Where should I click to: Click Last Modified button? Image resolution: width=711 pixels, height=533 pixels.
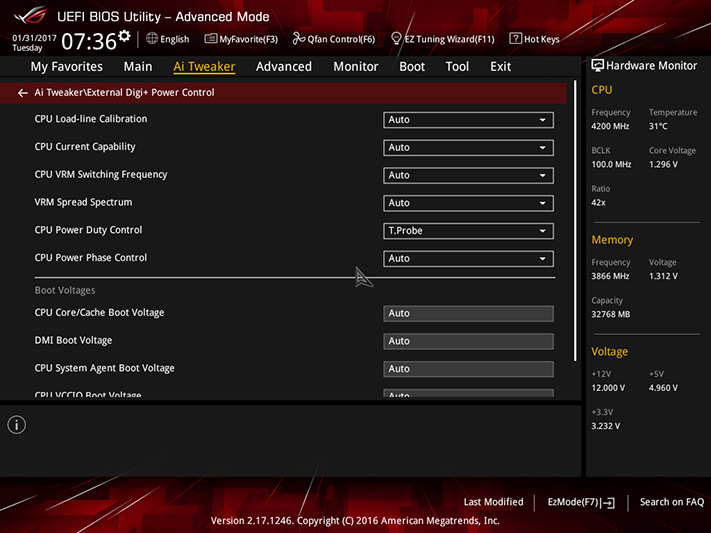pos(493,502)
